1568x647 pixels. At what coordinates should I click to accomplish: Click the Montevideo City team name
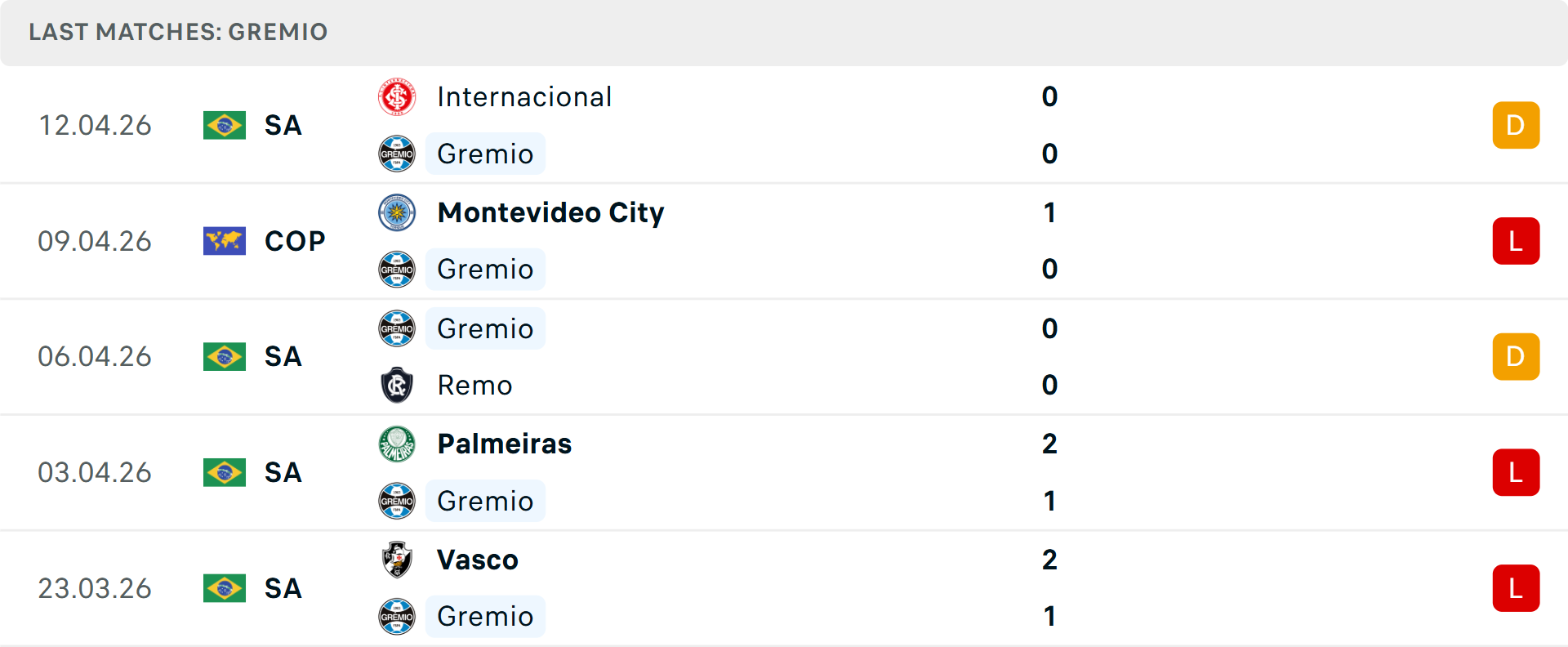550,212
